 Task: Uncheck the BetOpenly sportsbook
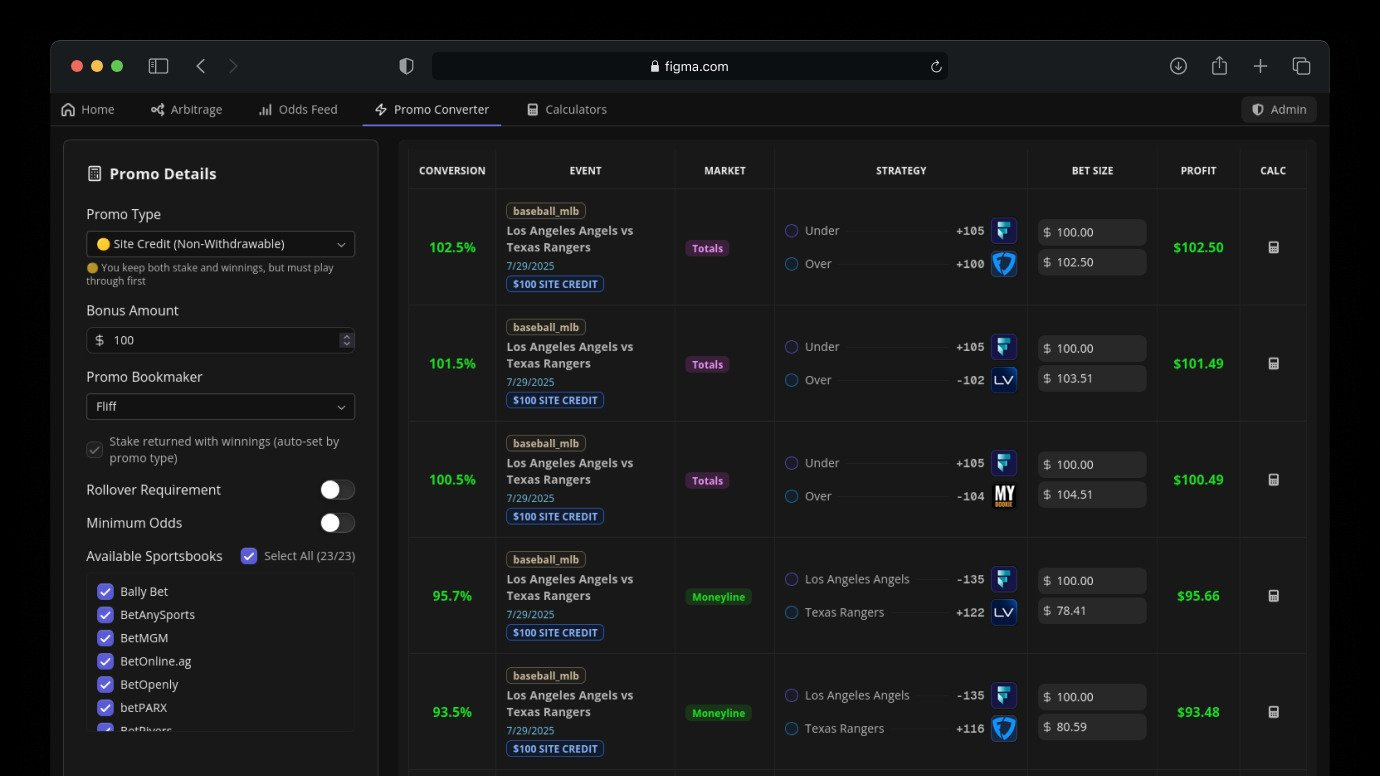tap(105, 685)
